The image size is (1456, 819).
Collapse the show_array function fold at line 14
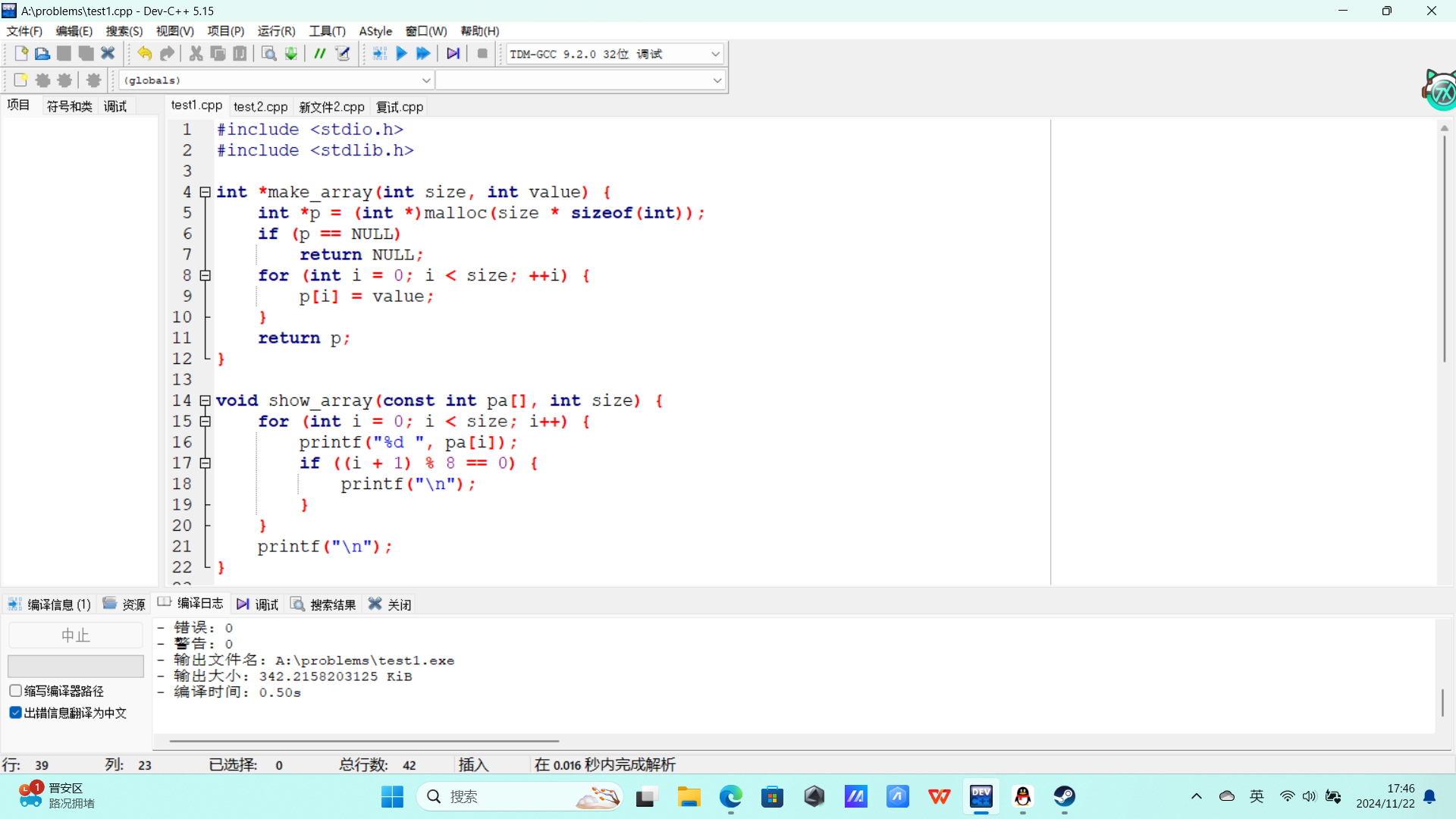click(x=205, y=400)
